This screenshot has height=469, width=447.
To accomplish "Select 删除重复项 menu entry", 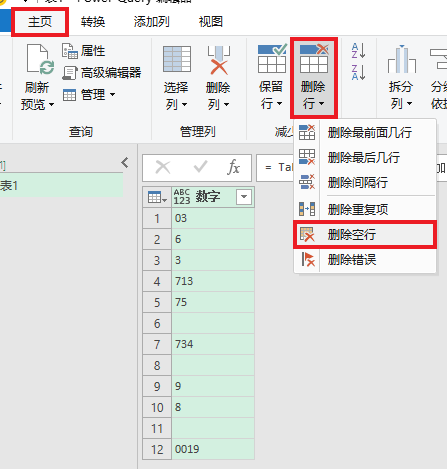I will (x=365, y=209).
